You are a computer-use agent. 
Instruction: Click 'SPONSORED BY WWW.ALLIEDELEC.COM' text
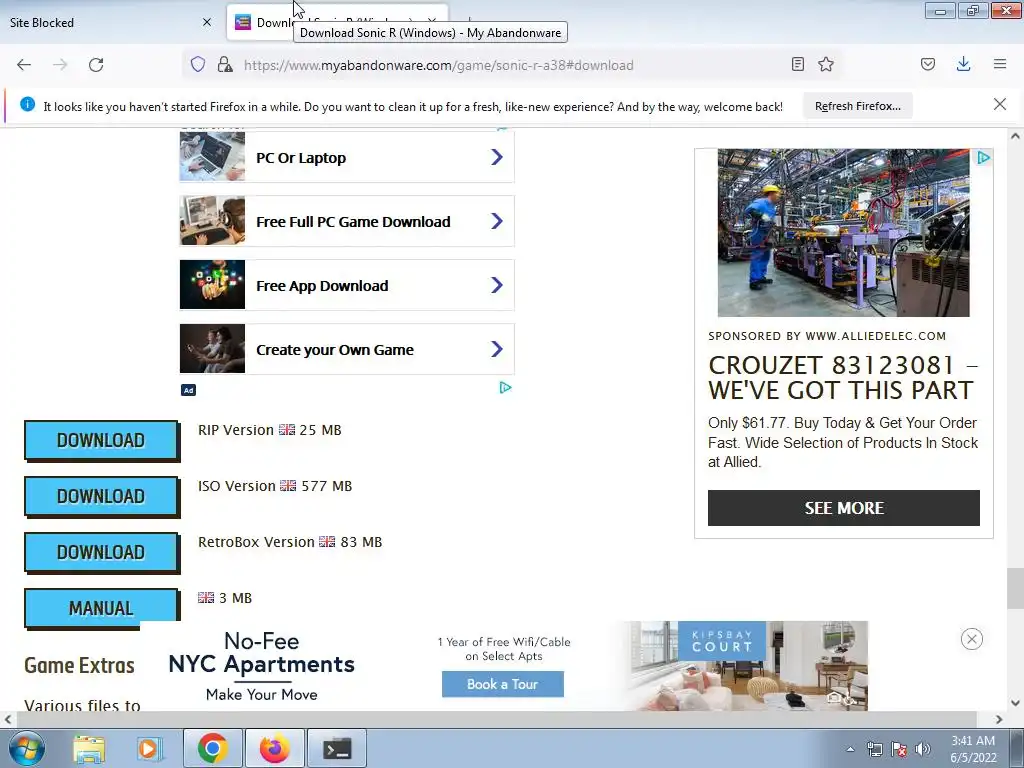click(x=827, y=336)
